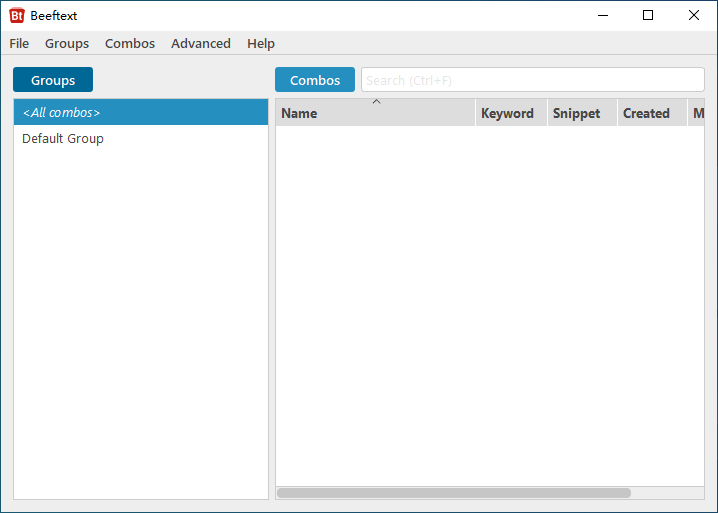This screenshot has width=718, height=513.
Task: Minimize the Beeftext window
Action: pos(602,15)
